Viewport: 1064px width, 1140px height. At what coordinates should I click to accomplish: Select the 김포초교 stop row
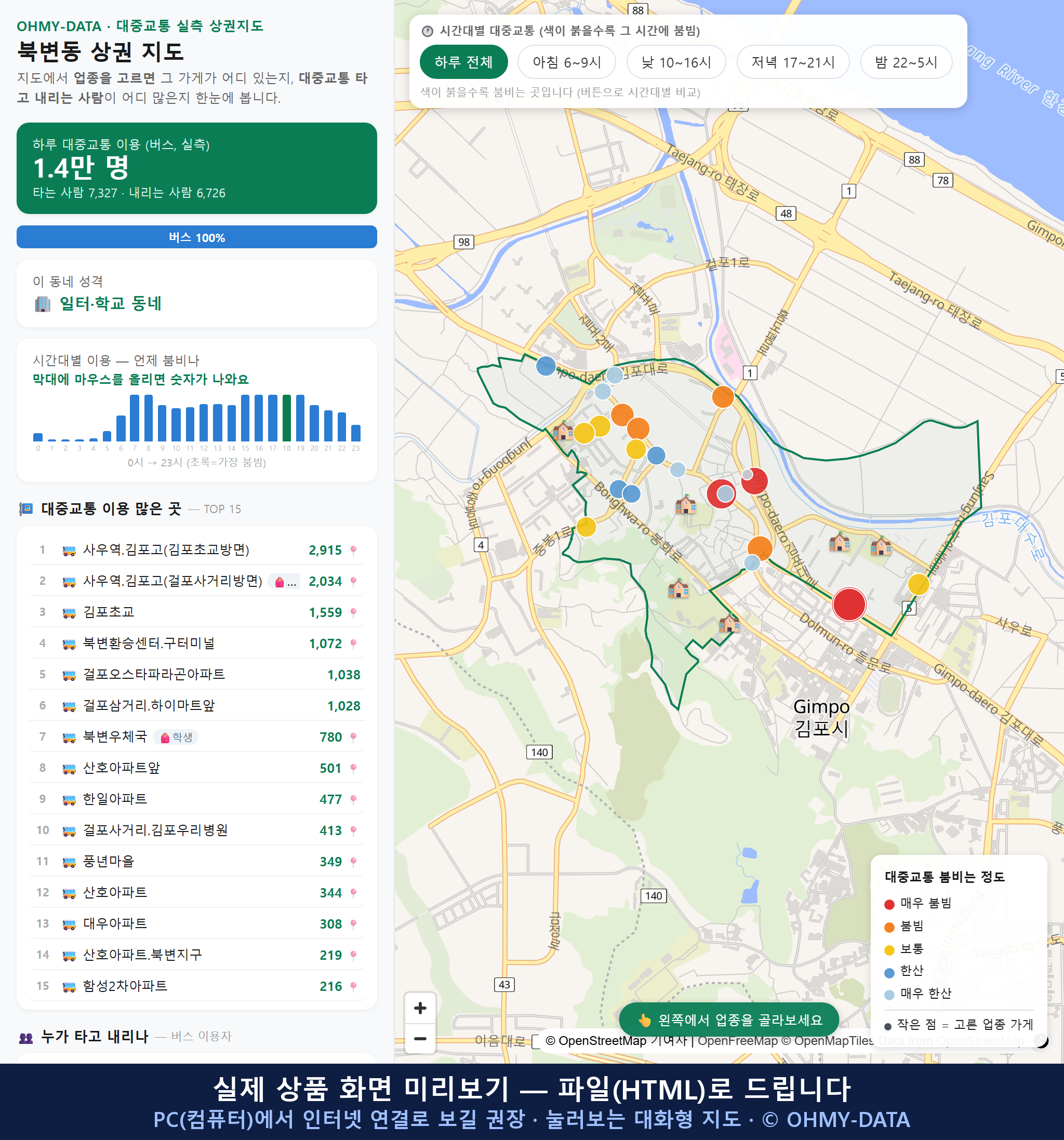(197, 612)
